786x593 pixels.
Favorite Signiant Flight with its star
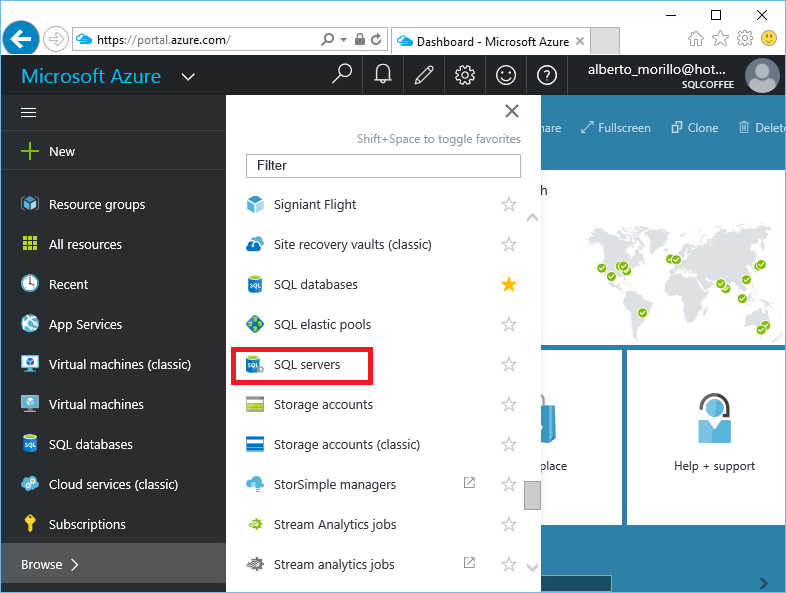tap(509, 204)
